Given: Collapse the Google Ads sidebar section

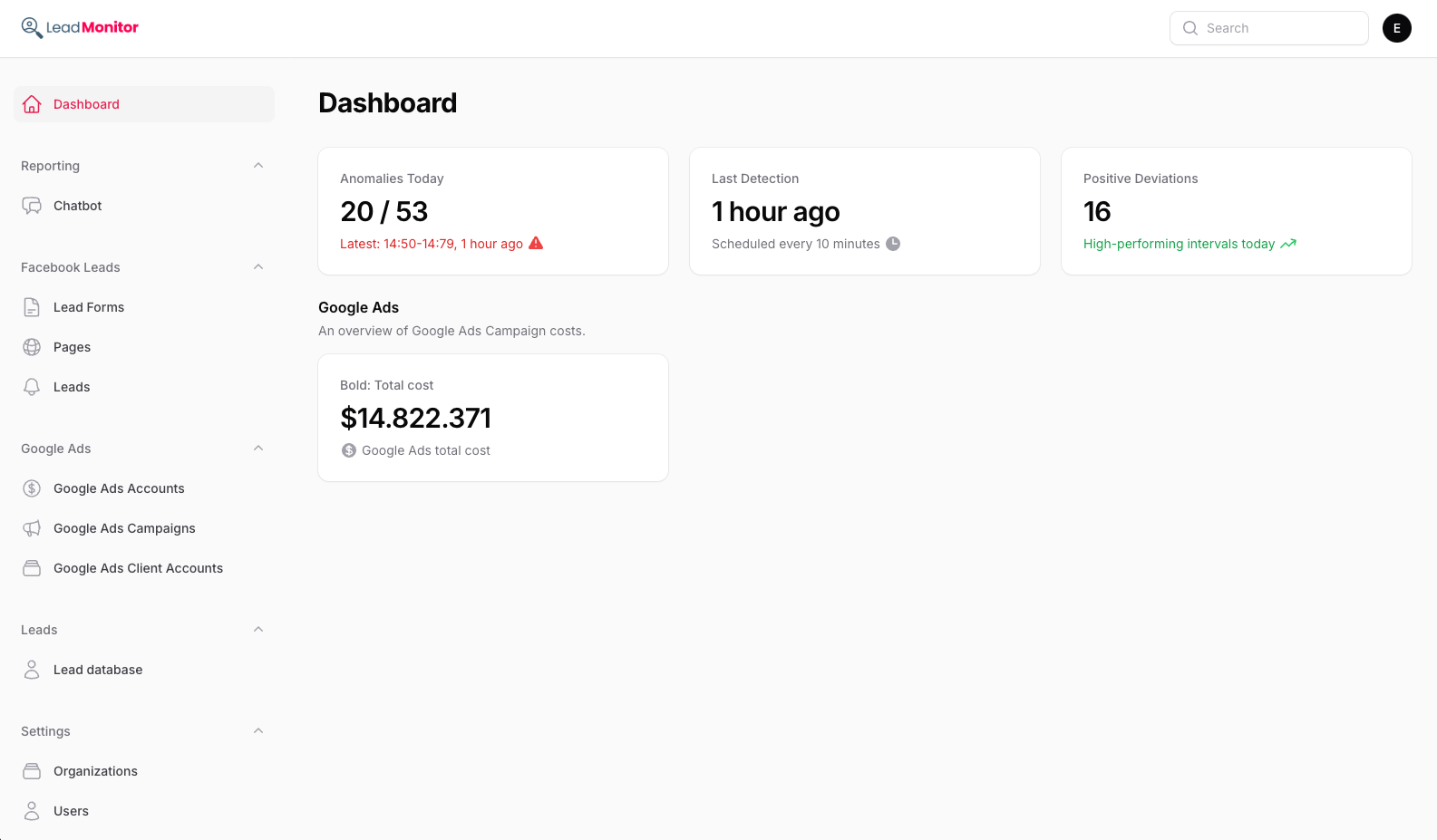Looking at the screenshot, I should 258,449.
